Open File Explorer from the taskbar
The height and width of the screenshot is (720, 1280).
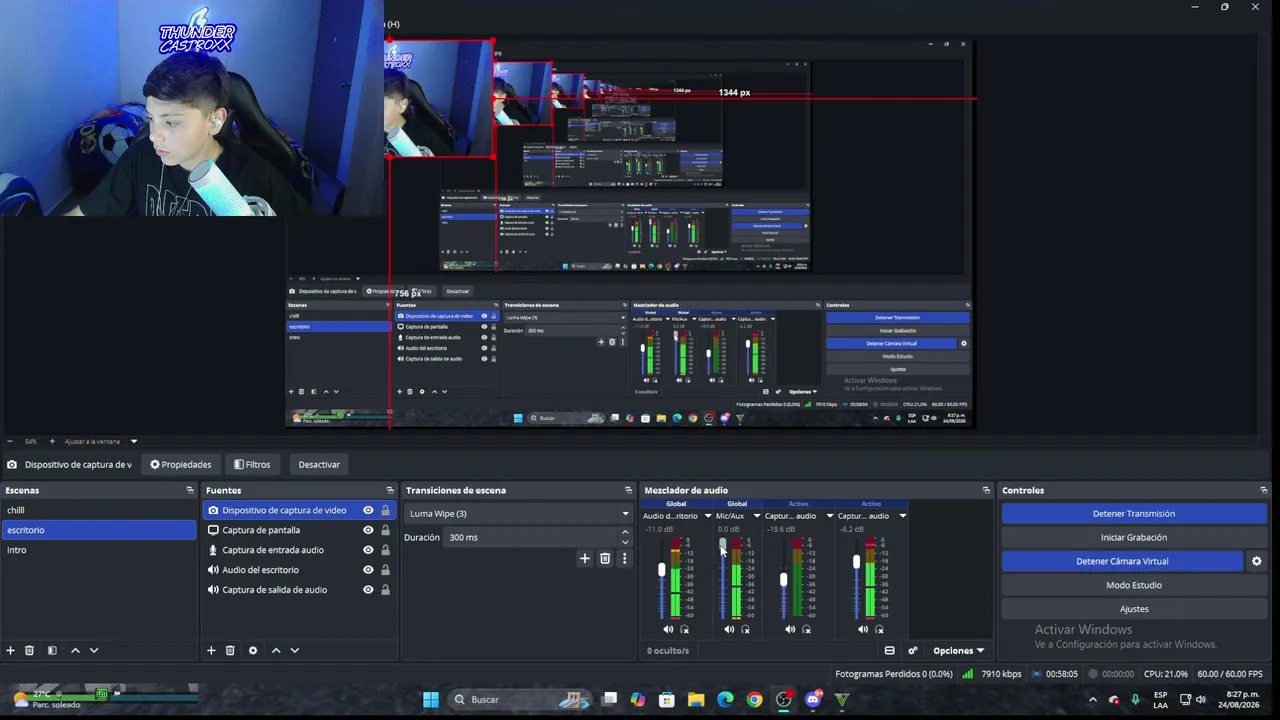click(x=696, y=699)
